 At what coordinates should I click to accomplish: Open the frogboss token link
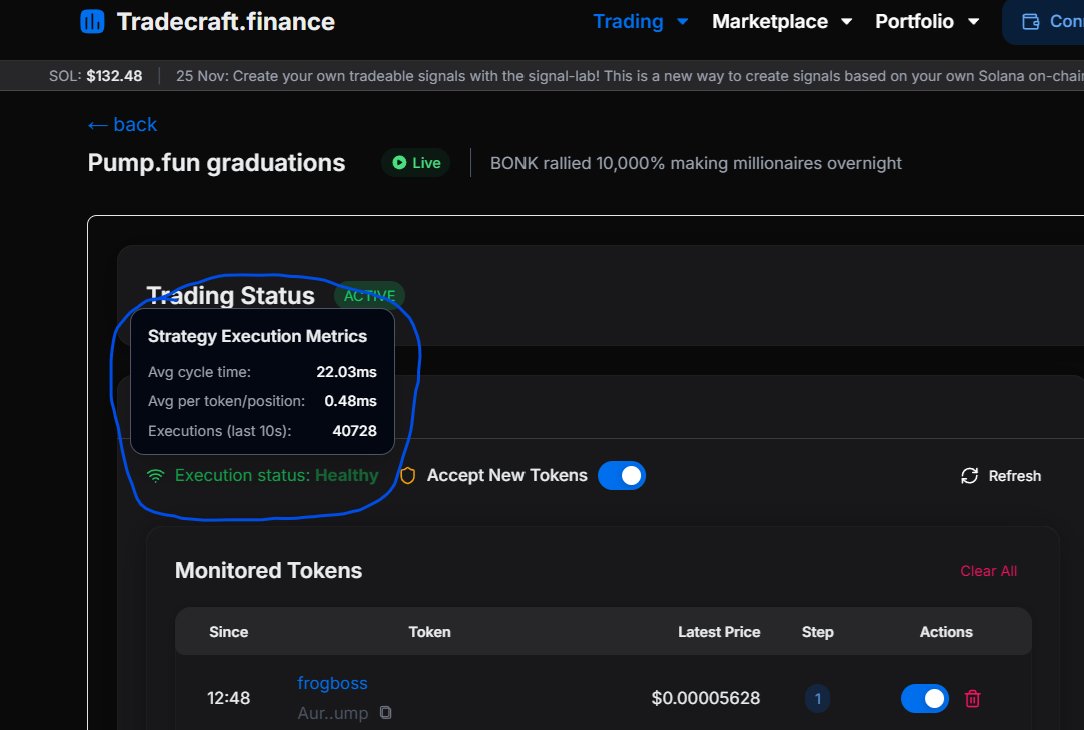point(332,683)
